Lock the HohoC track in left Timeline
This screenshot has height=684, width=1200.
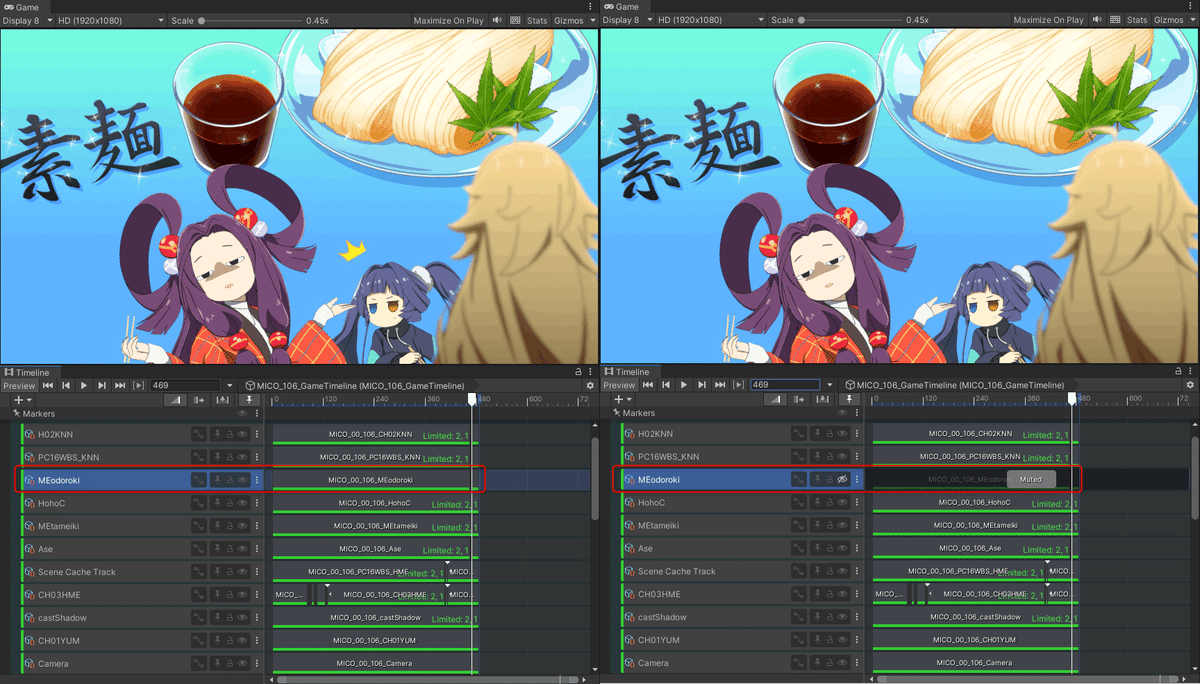tap(229, 503)
